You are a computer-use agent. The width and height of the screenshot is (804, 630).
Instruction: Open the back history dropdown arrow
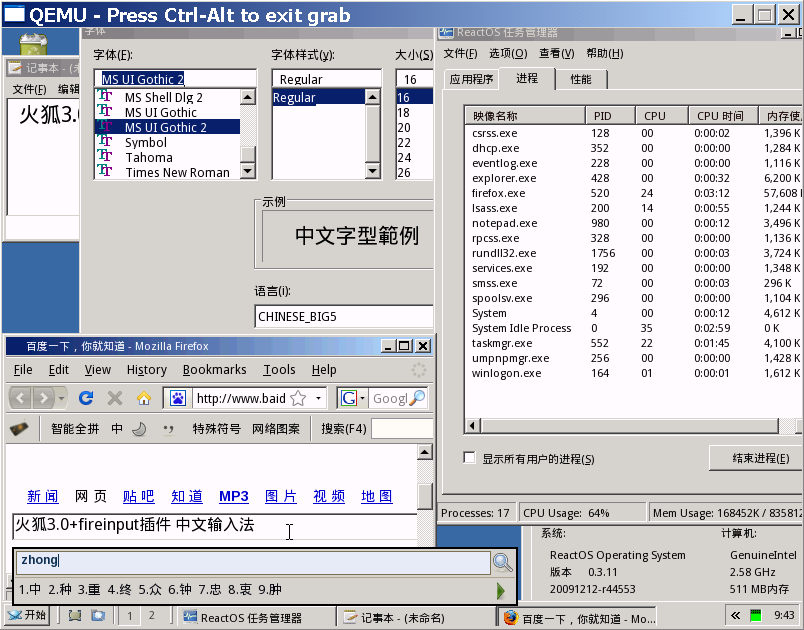(62, 398)
